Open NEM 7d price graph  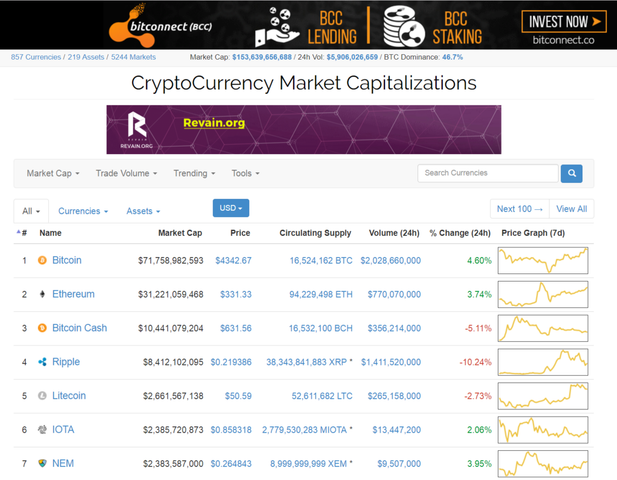click(543, 463)
